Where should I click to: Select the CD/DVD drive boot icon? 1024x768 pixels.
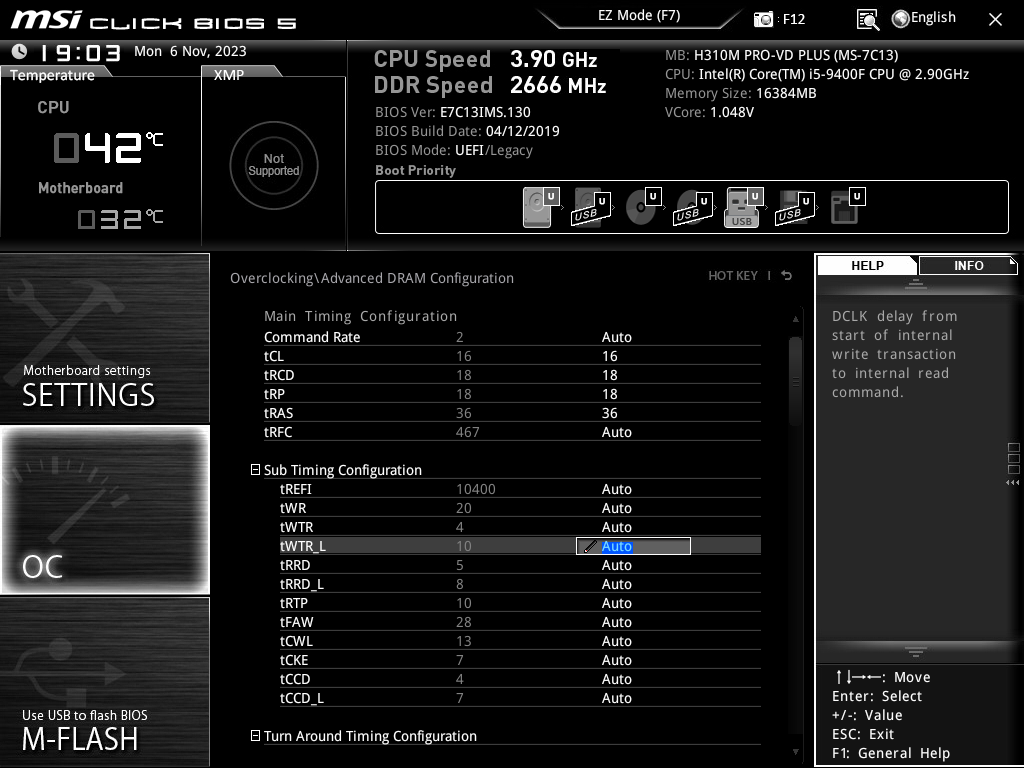click(643, 206)
